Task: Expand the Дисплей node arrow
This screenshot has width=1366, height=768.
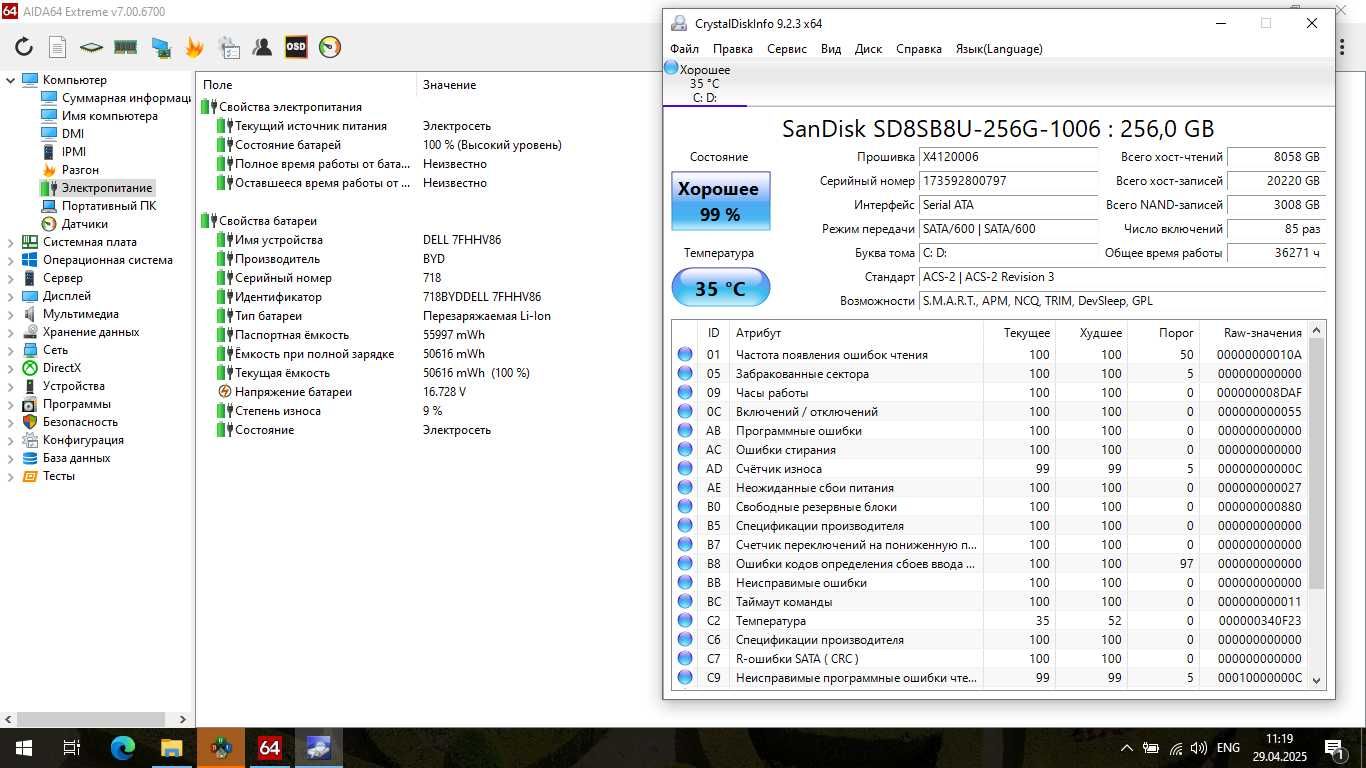Action: click(x=10, y=296)
